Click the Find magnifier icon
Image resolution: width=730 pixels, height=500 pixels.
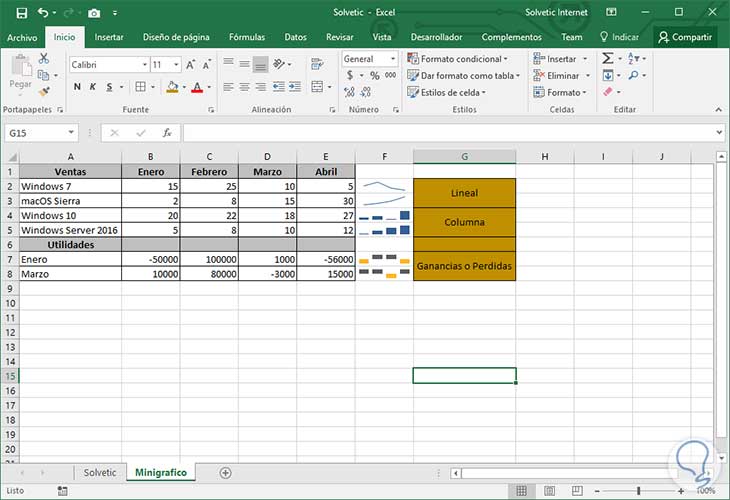pyautogui.click(x=633, y=75)
